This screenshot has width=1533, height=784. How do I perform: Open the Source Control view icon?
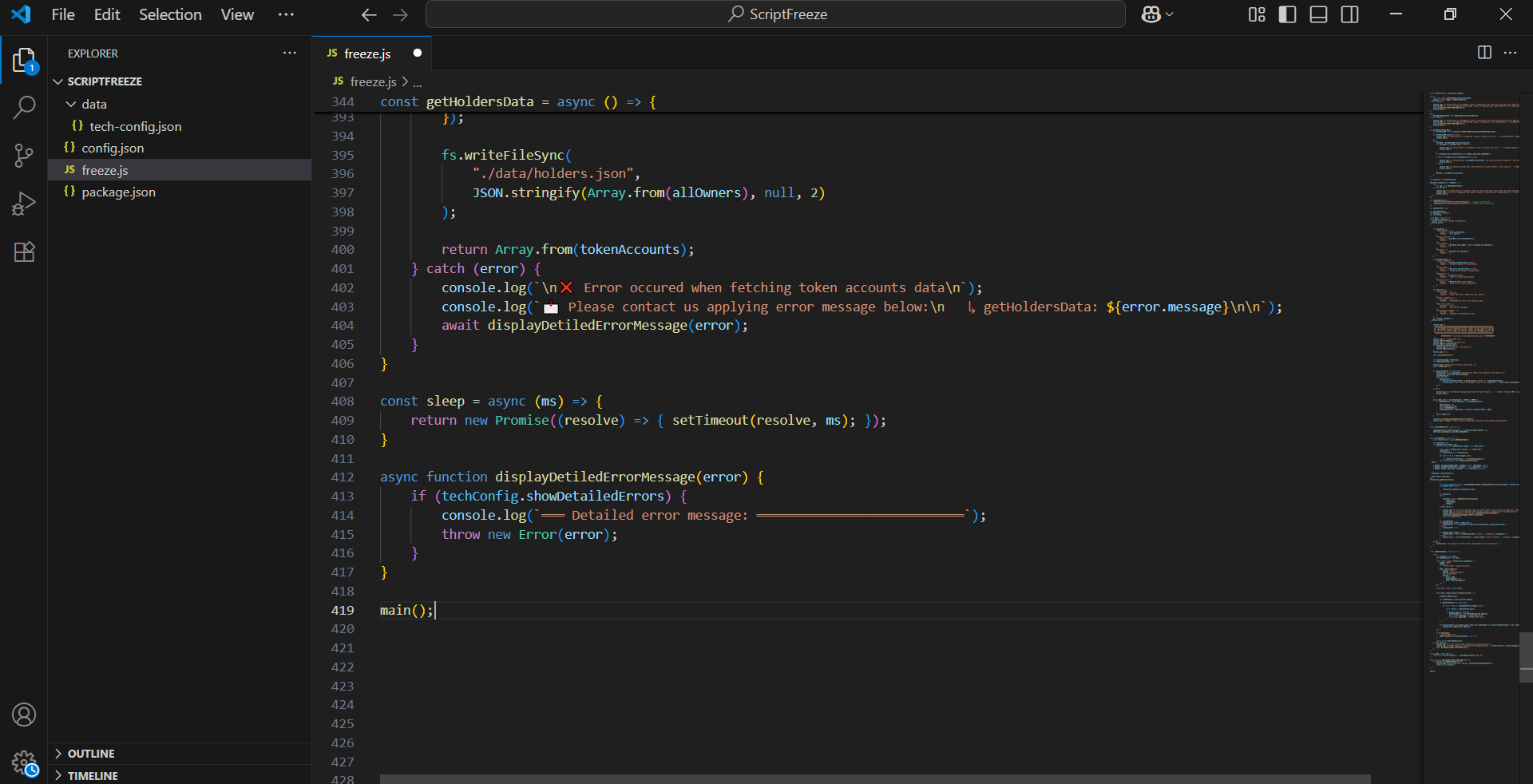[x=24, y=156]
